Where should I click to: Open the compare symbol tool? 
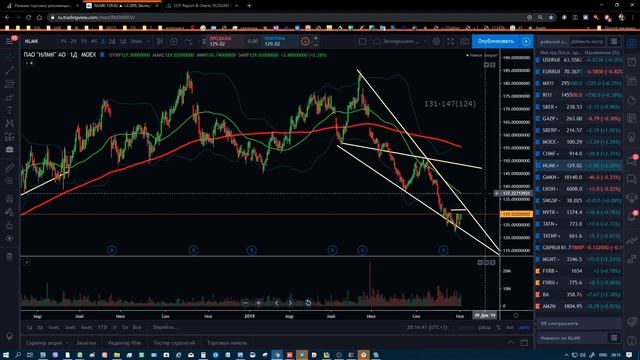click(x=174, y=41)
